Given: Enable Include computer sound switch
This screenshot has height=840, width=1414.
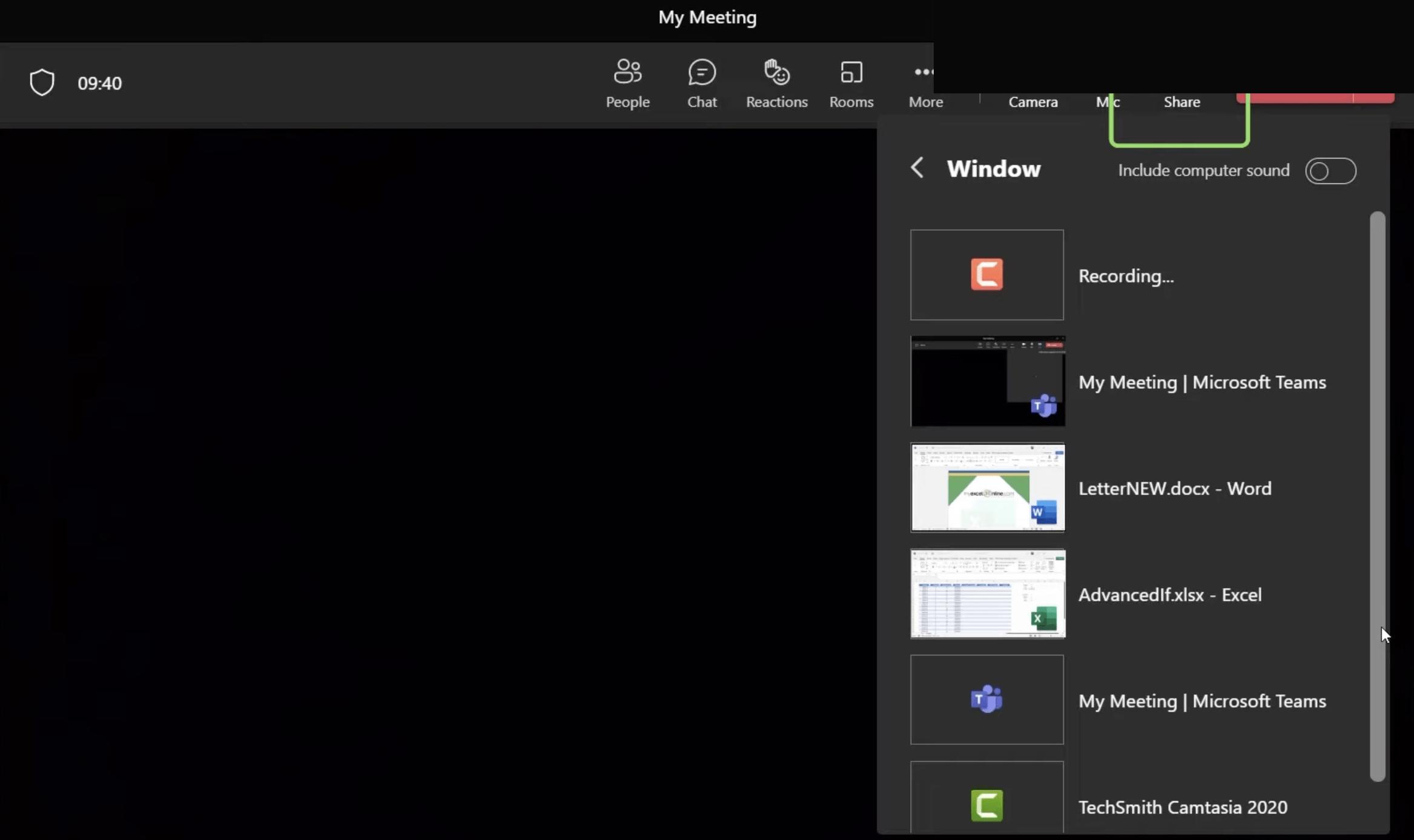Looking at the screenshot, I should (1330, 171).
